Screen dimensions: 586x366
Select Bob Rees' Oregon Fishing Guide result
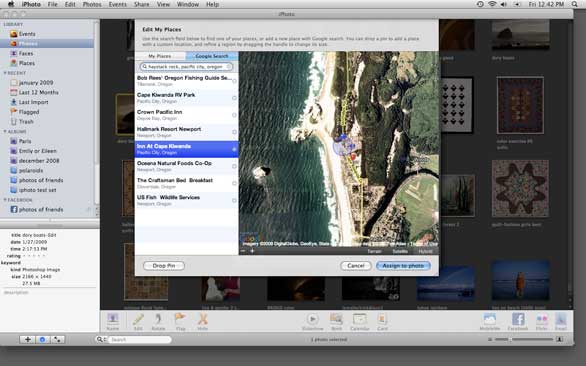point(186,81)
